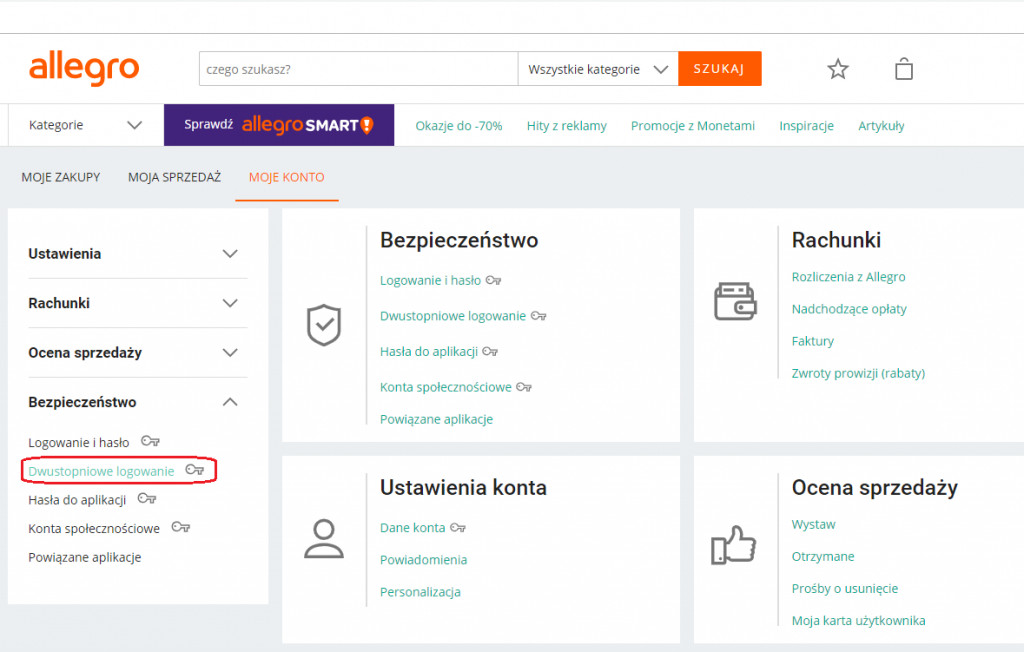This screenshot has width=1024, height=652.
Task: Open sidebar Powiązane aplikacje link
Action: (85, 557)
